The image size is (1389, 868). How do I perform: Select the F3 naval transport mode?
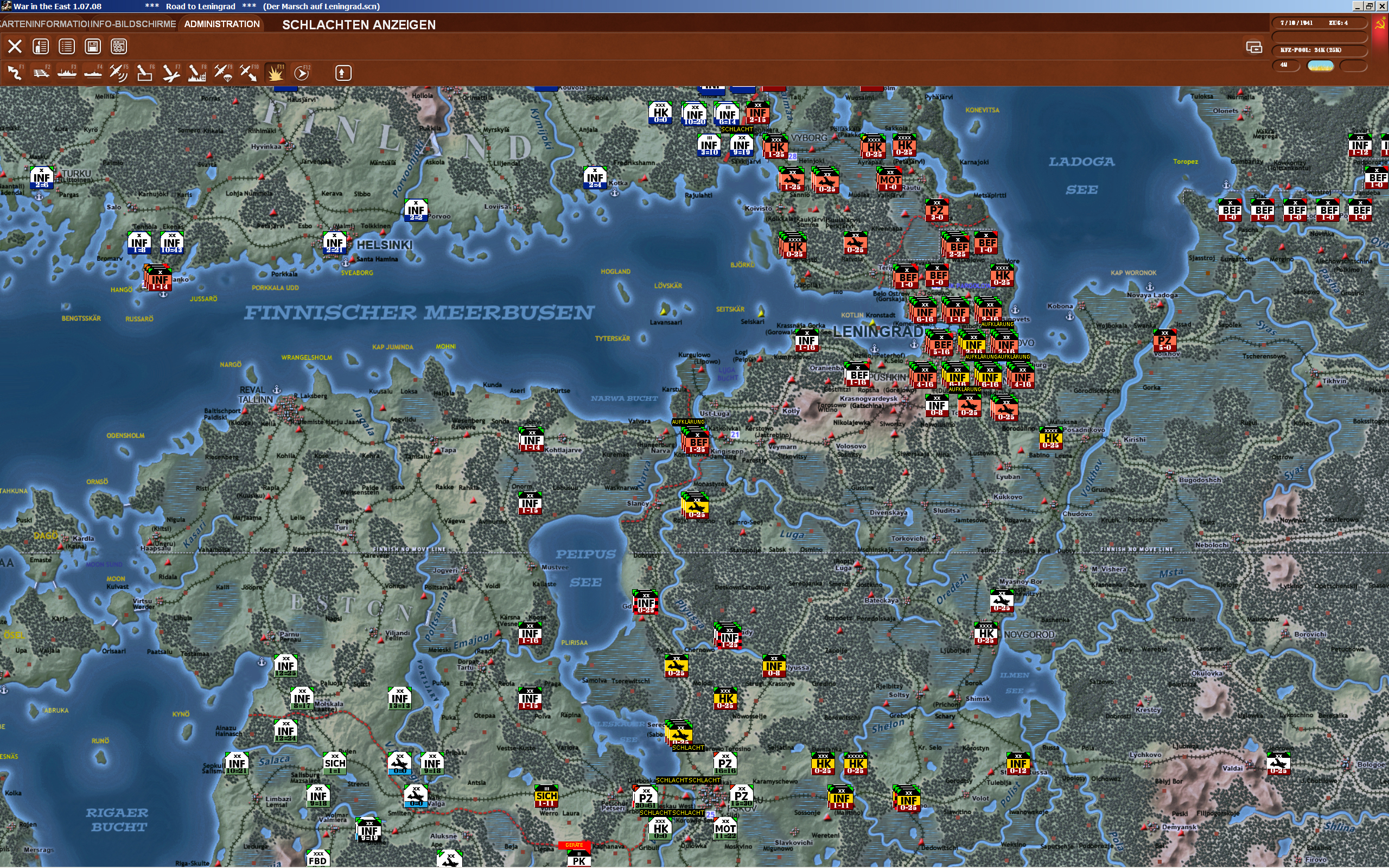(67, 73)
